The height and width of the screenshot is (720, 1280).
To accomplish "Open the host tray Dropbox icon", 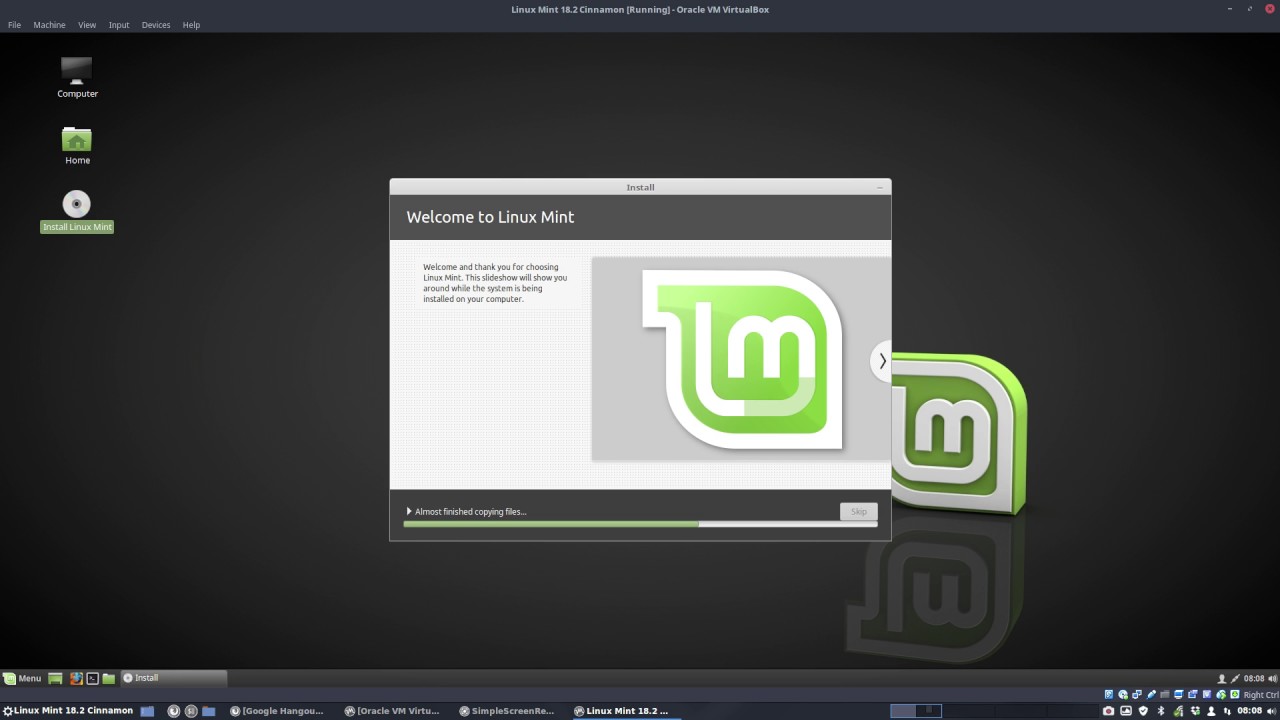I will 1195,711.
